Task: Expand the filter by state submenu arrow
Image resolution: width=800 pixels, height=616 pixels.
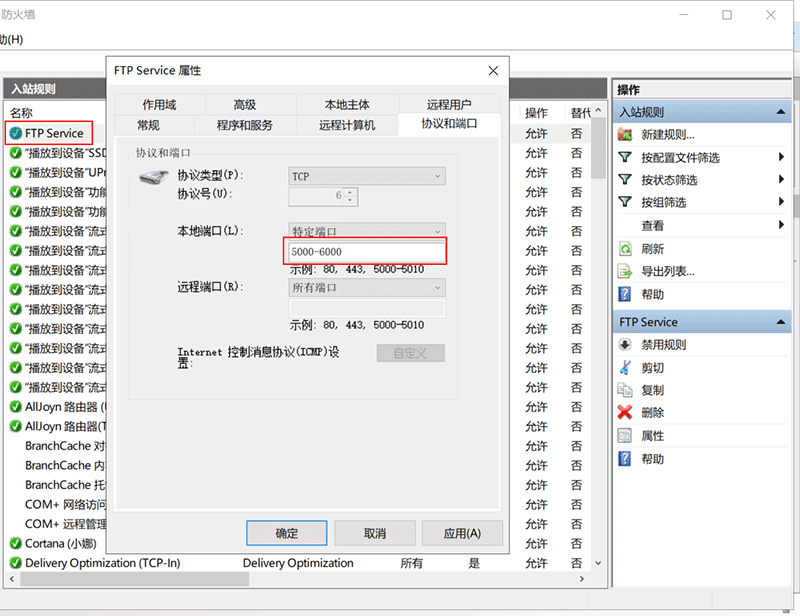Action: [x=781, y=180]
